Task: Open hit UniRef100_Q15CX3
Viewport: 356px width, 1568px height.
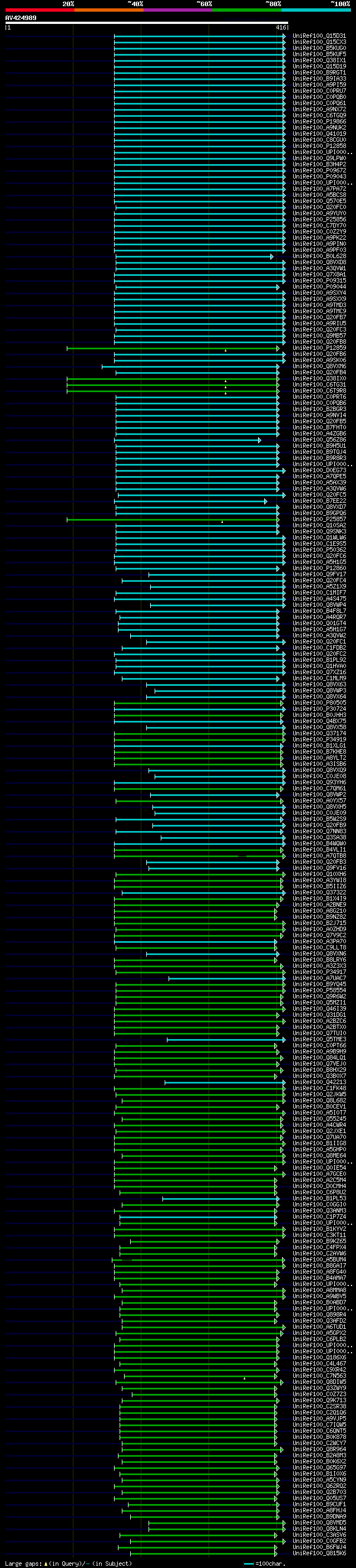Action: point(319,42)
